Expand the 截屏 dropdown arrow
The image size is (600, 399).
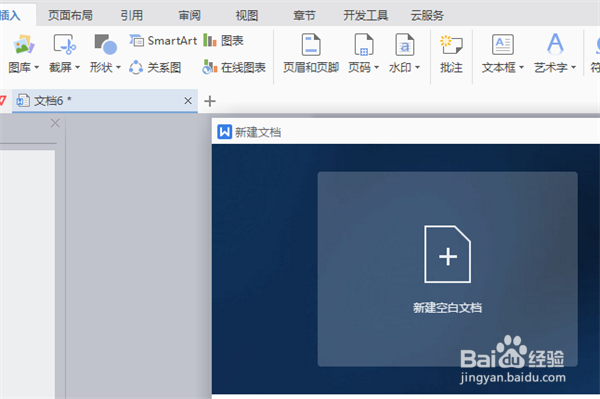pyautogui.click(x=78, y=67)
